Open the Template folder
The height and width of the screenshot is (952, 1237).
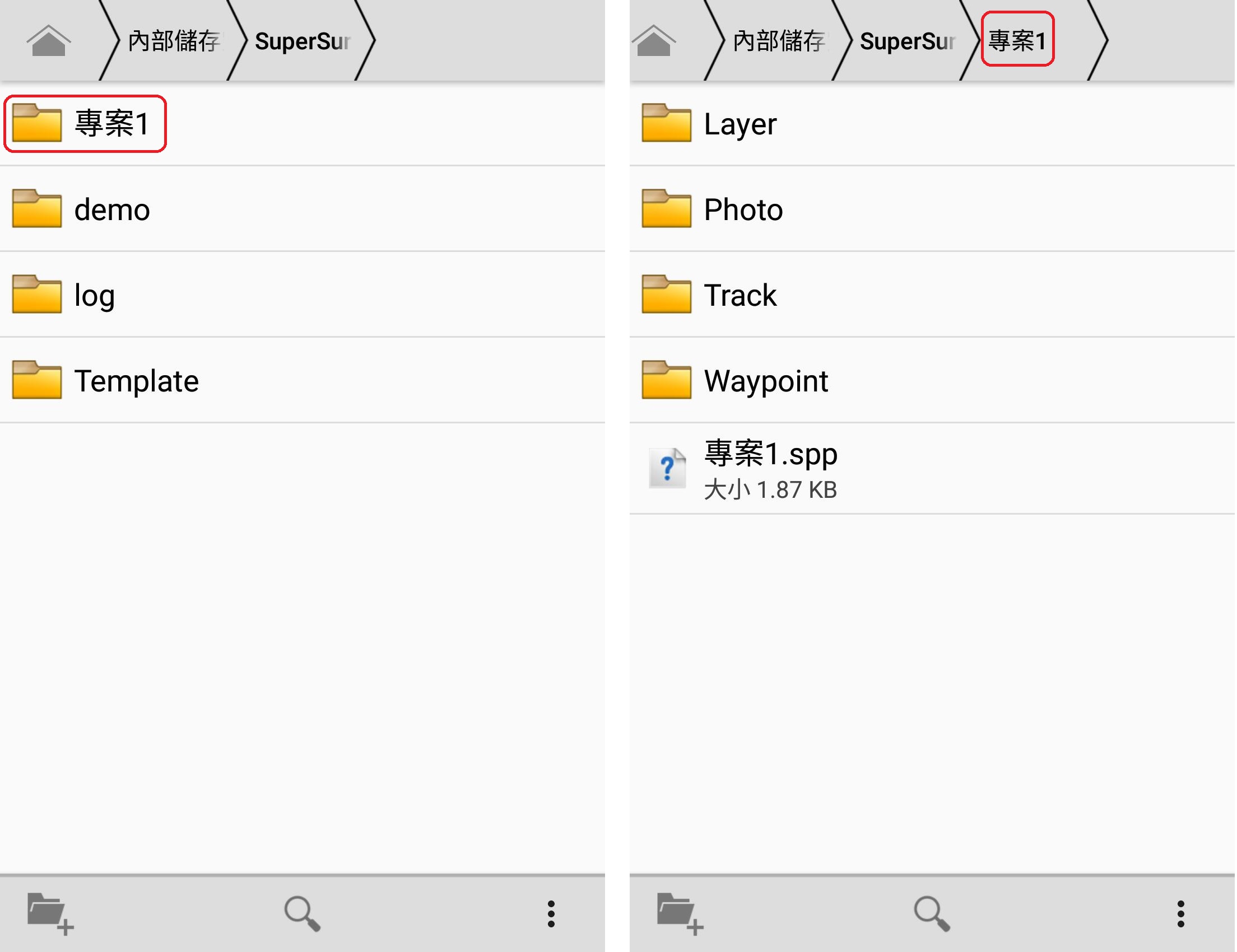coord(303,380)
